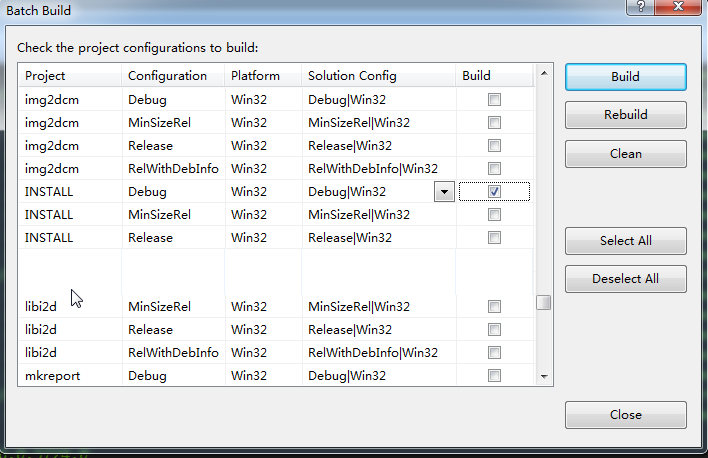708x458 pixels.
Task: Click the Clean button
Action: [625, 154]
